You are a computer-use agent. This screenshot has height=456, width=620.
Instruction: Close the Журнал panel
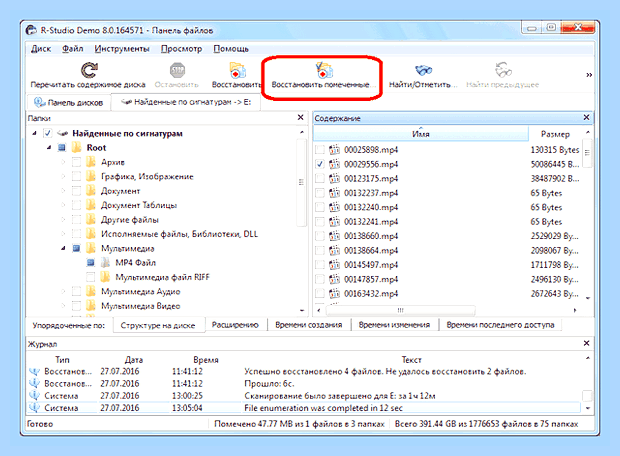coord(586,343)
